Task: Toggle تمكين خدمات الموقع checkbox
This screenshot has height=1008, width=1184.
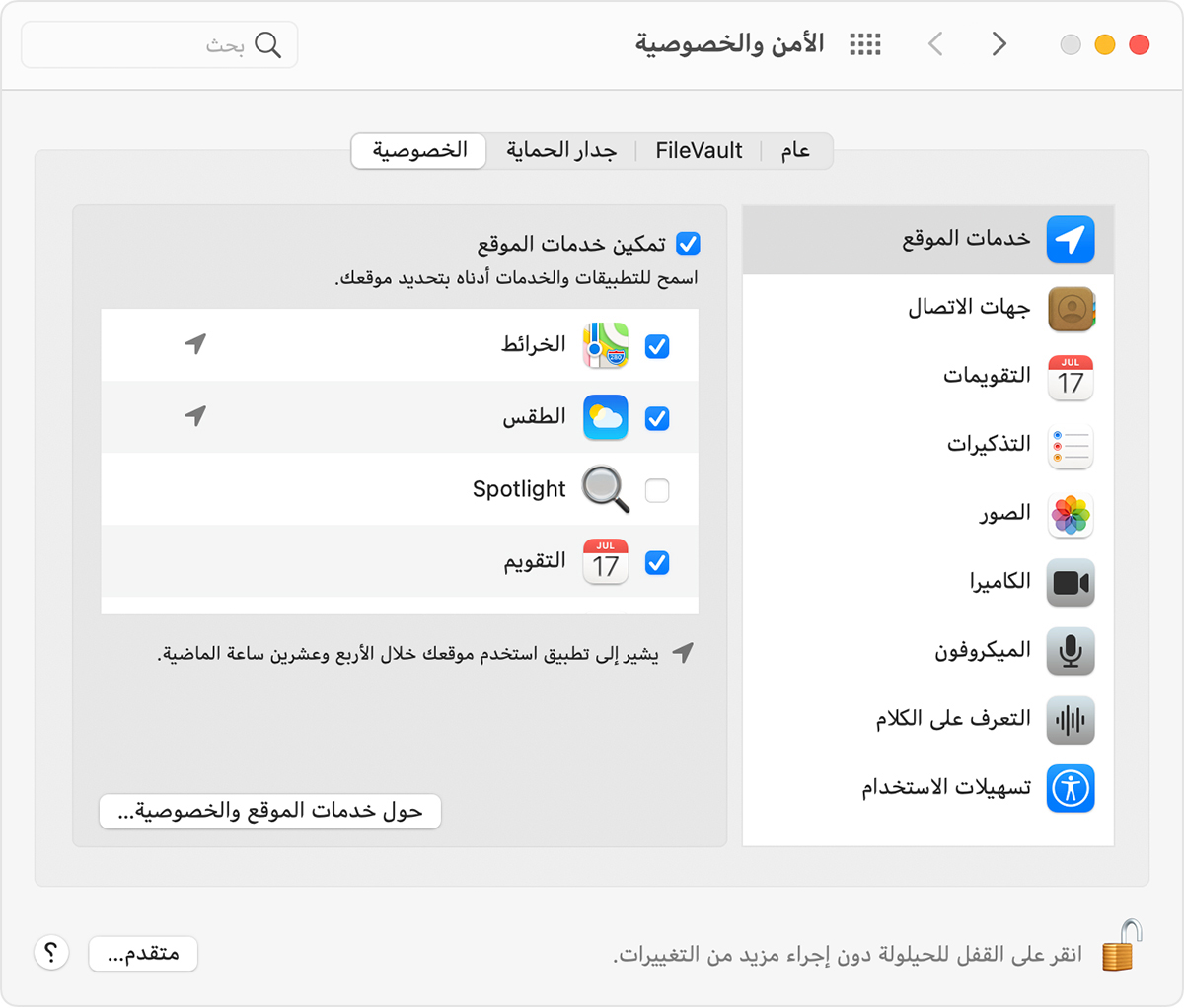Action: coord(688,243)
